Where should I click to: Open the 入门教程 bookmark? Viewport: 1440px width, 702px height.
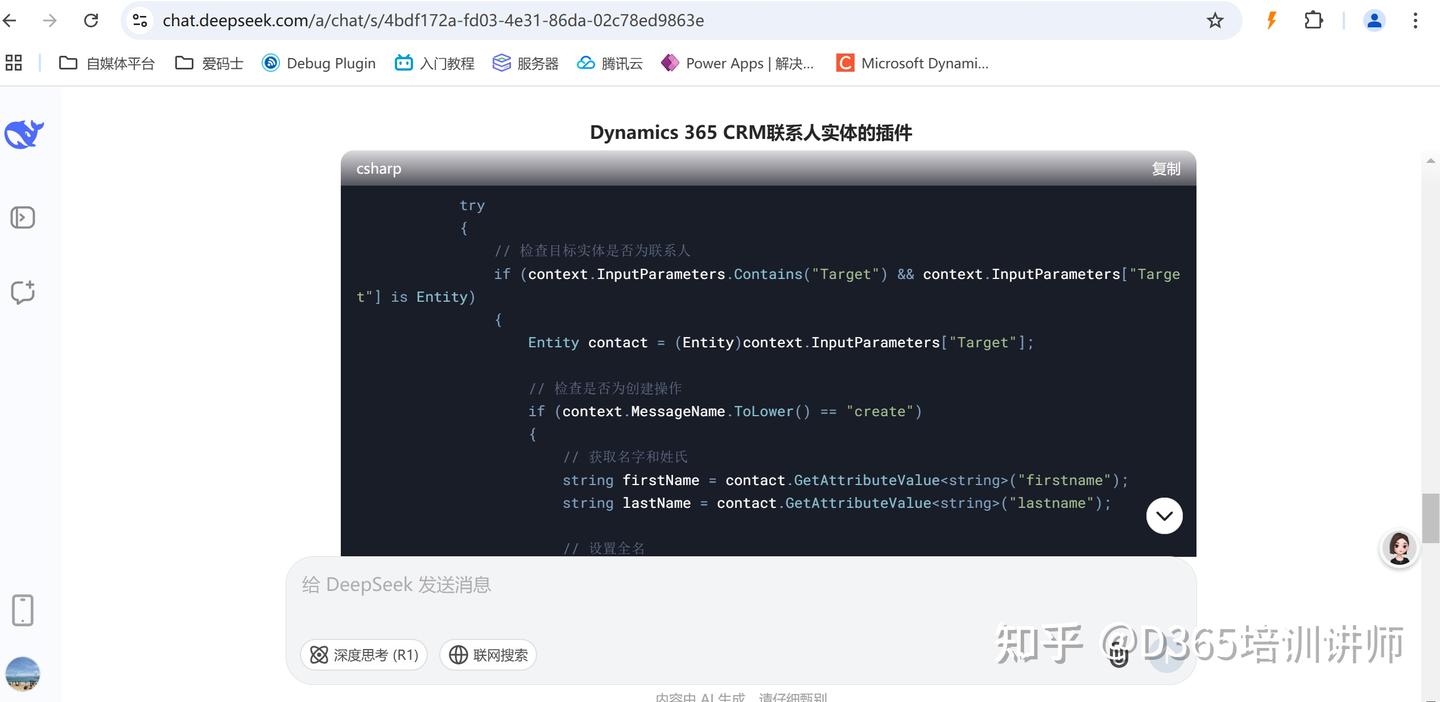point(434,63)
